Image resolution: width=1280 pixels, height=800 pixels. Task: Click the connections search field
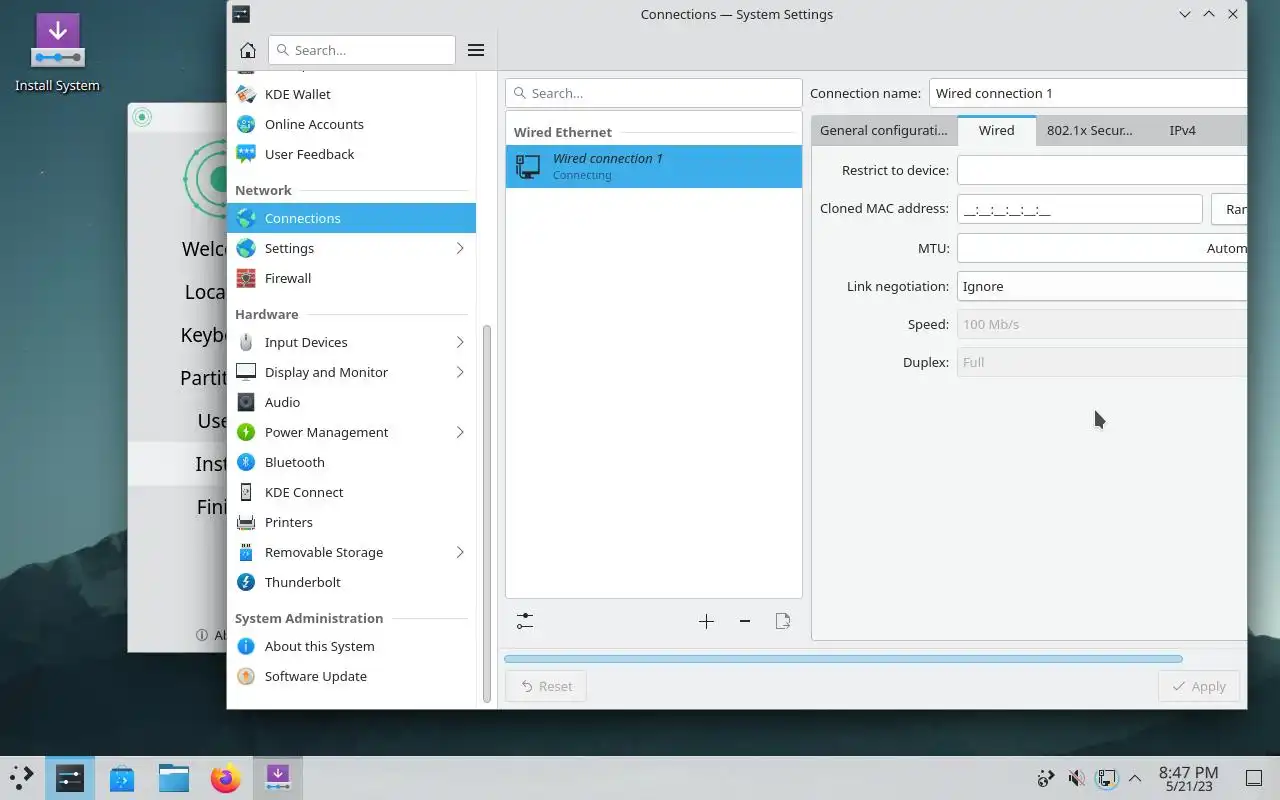pos(654,93)
